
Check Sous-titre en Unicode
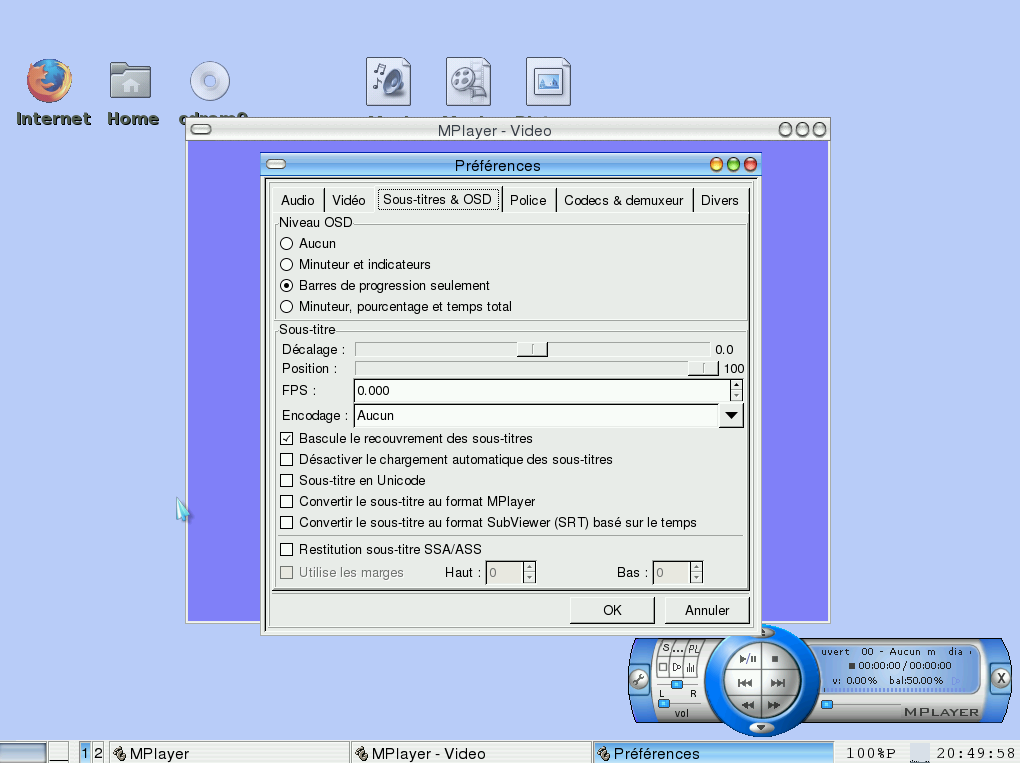coord(286,481)
